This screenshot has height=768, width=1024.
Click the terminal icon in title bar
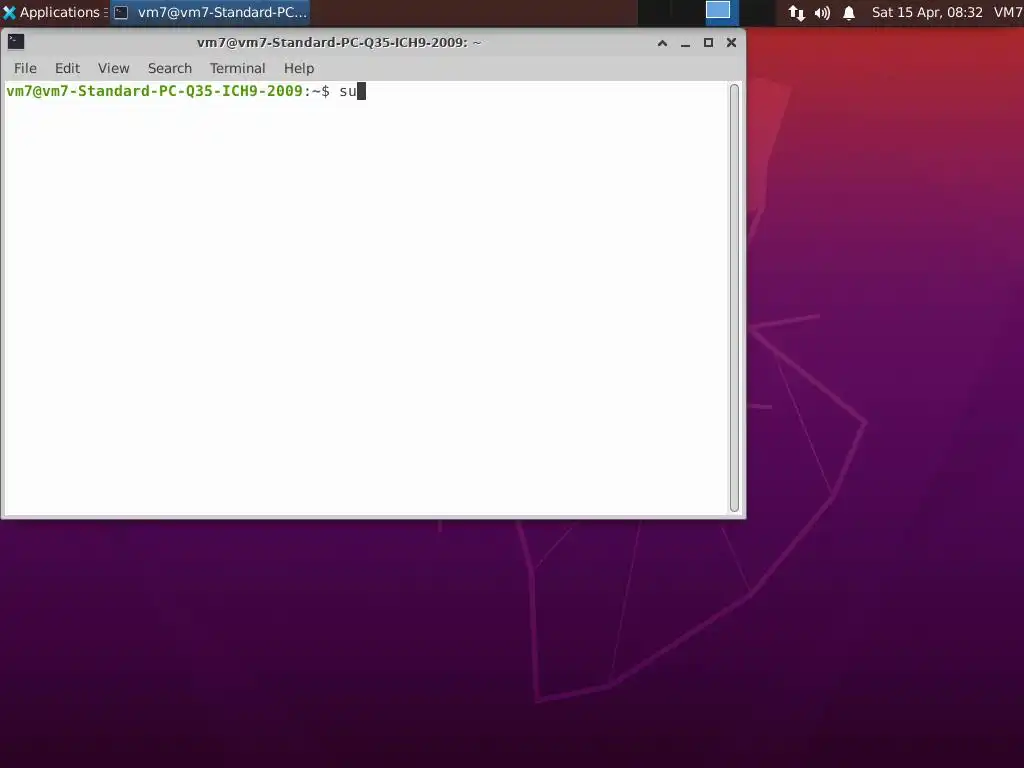click(x=16, y=42)
